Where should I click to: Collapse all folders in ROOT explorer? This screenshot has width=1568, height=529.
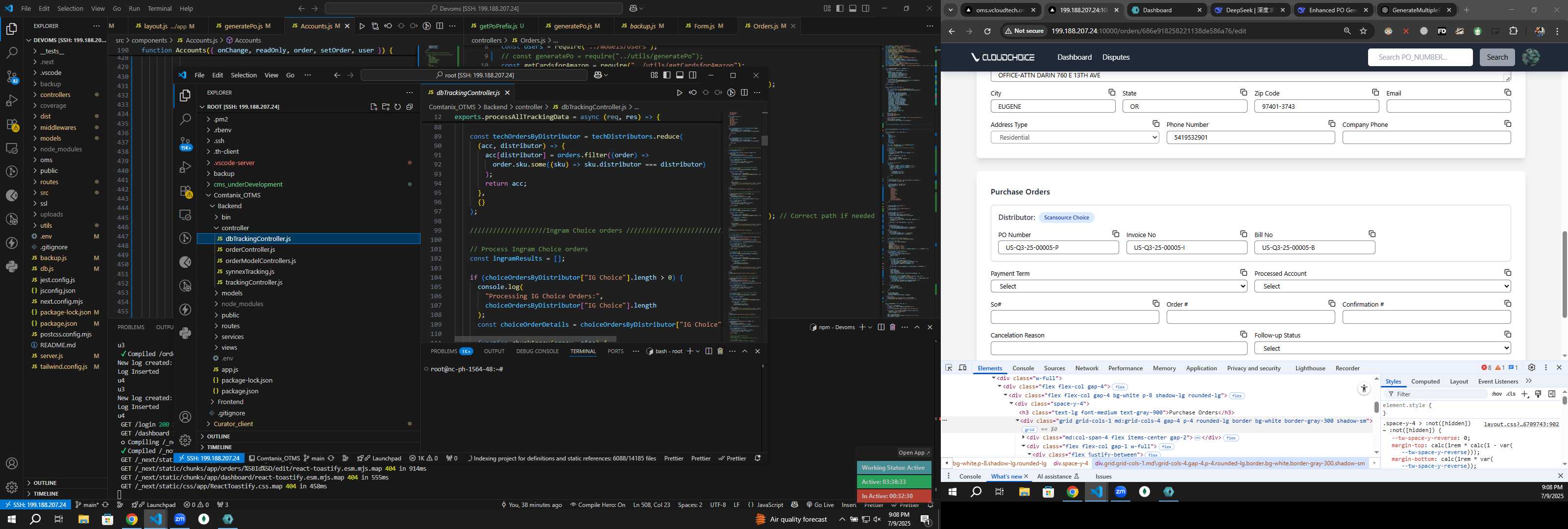(410, 106)
